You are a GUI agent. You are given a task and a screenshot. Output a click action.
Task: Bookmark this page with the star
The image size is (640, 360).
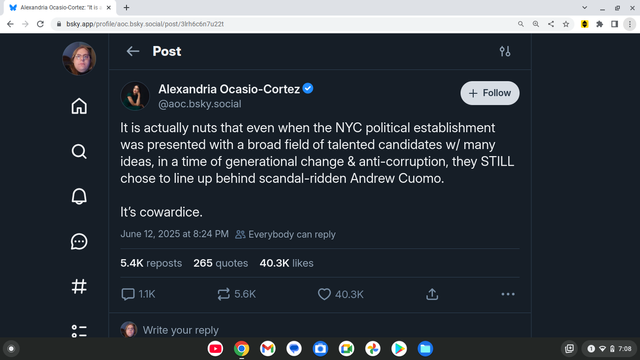pos(566,24)
